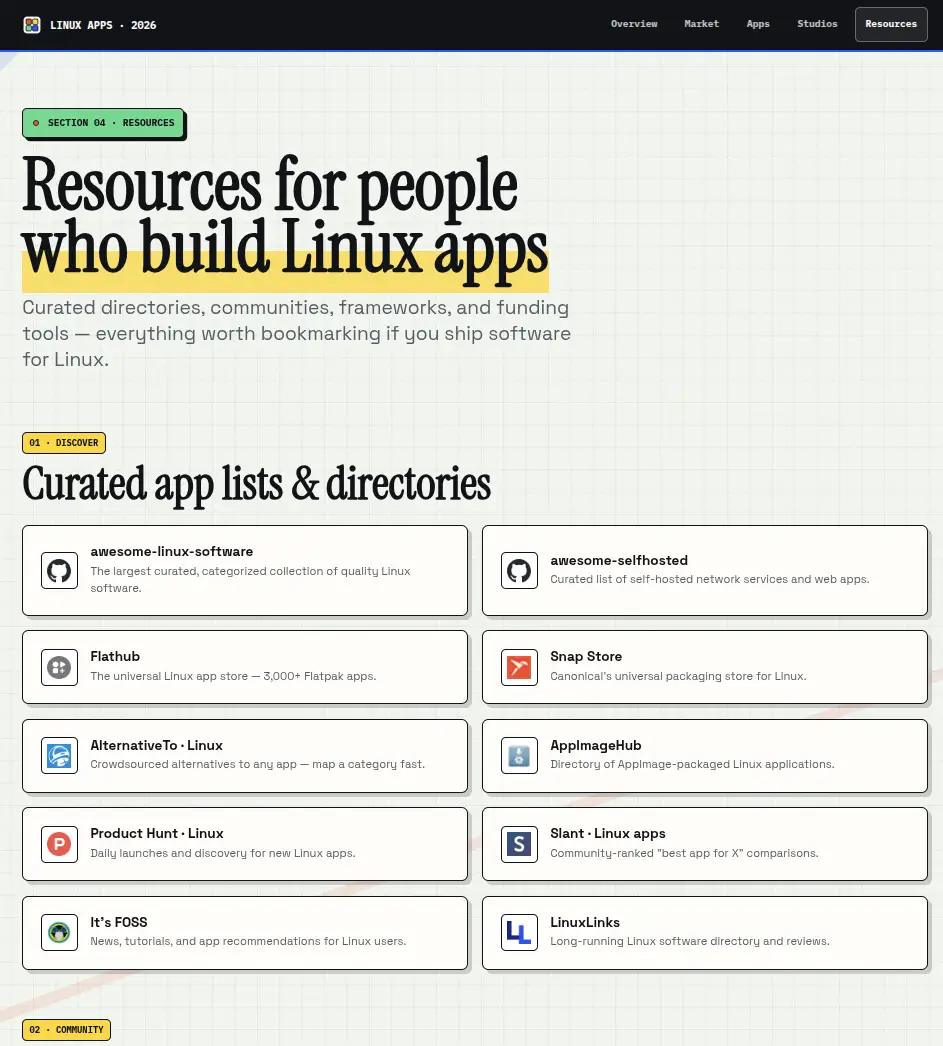Click 'The largest curated, categorized collection' text
943x1046 pixels.
click(x=250, y=580)
